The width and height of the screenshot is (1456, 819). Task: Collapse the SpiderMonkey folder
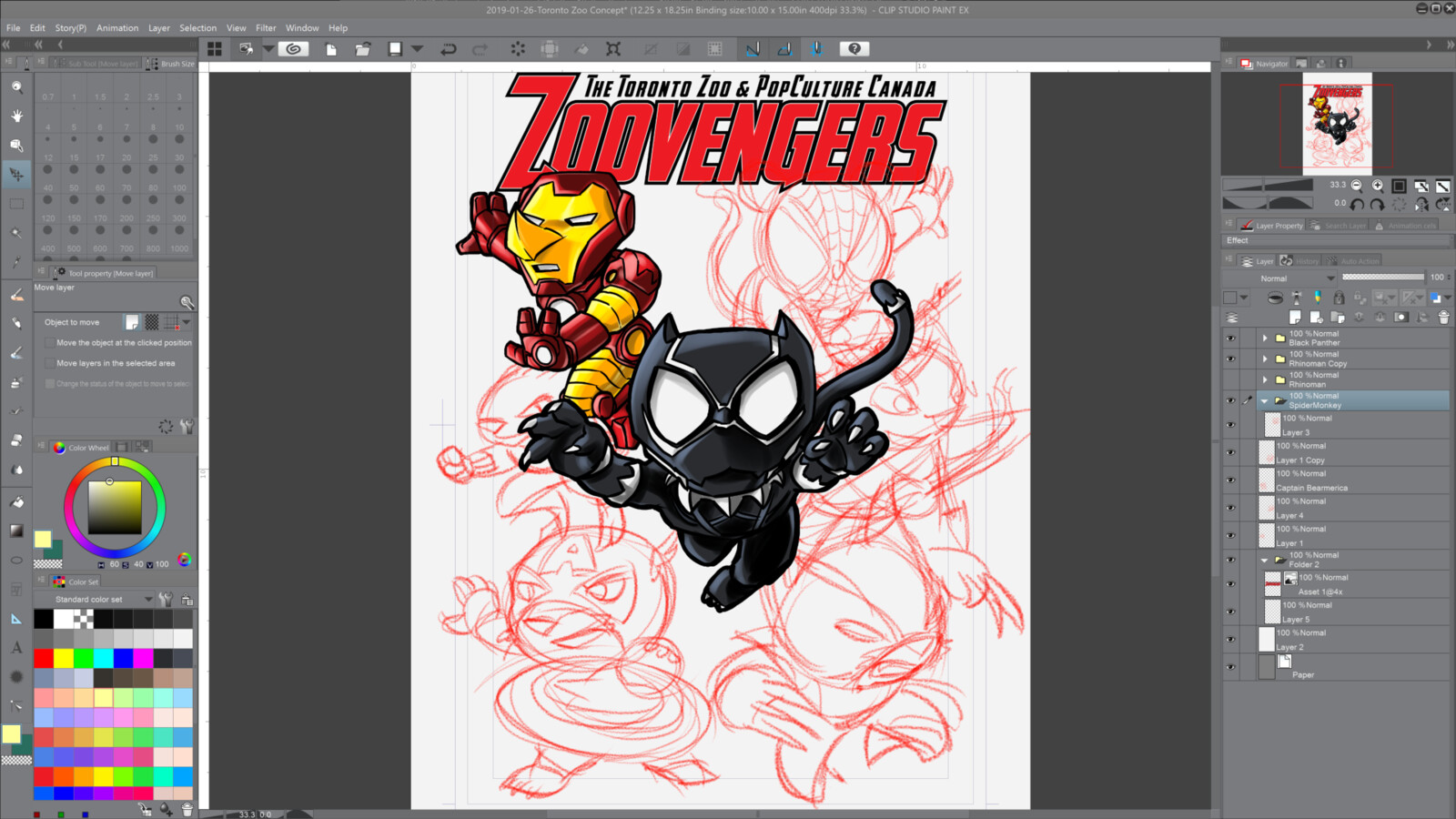(1264, 400)
